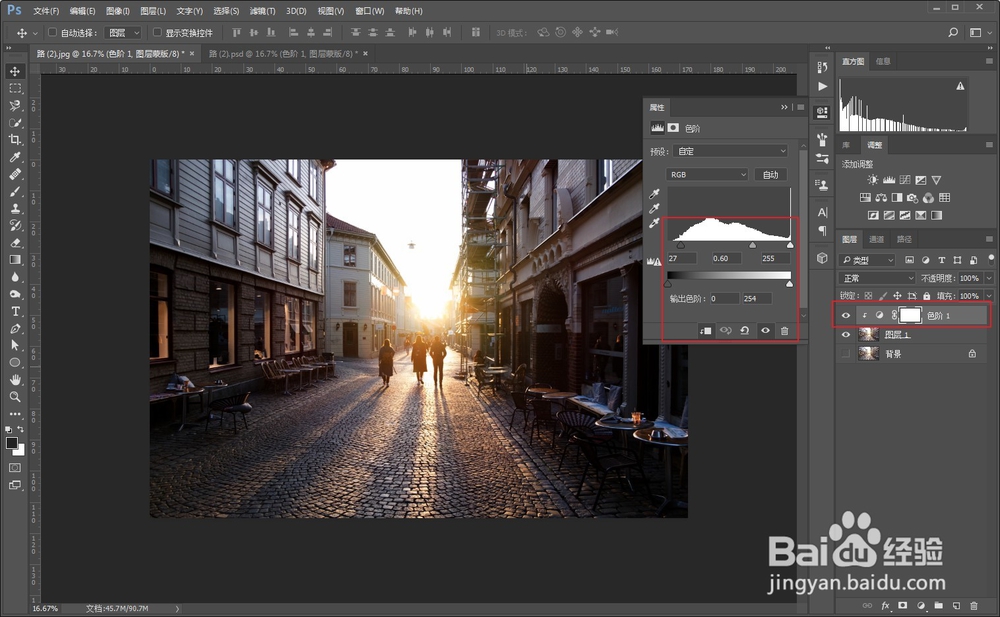Select the Zoom magnifier tool
This screenshot has width=1000, height=617.
click(x=15, y=397)
